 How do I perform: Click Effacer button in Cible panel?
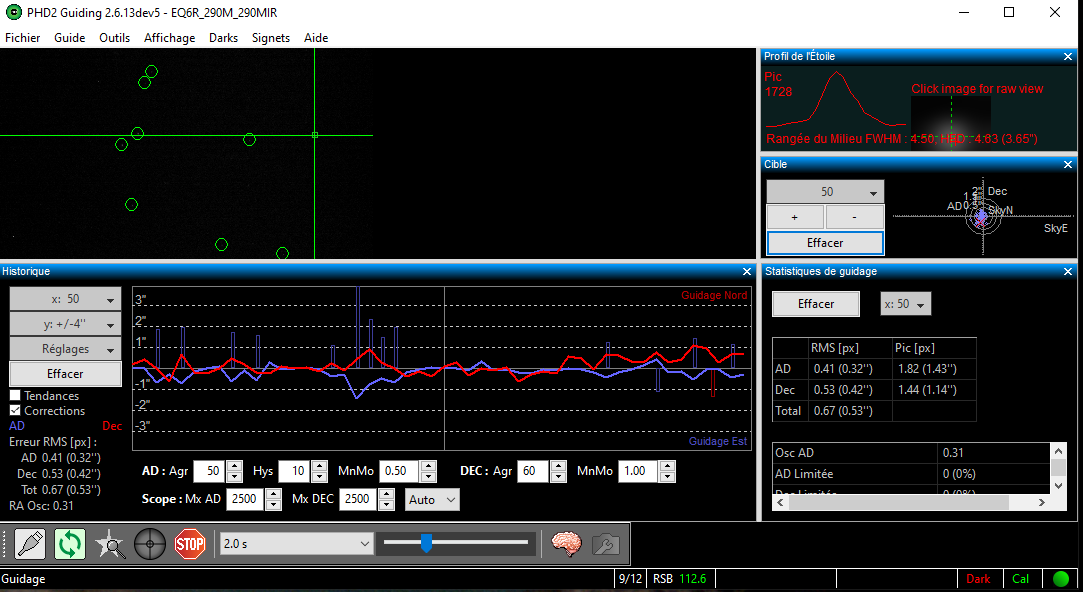coord(825,243)
